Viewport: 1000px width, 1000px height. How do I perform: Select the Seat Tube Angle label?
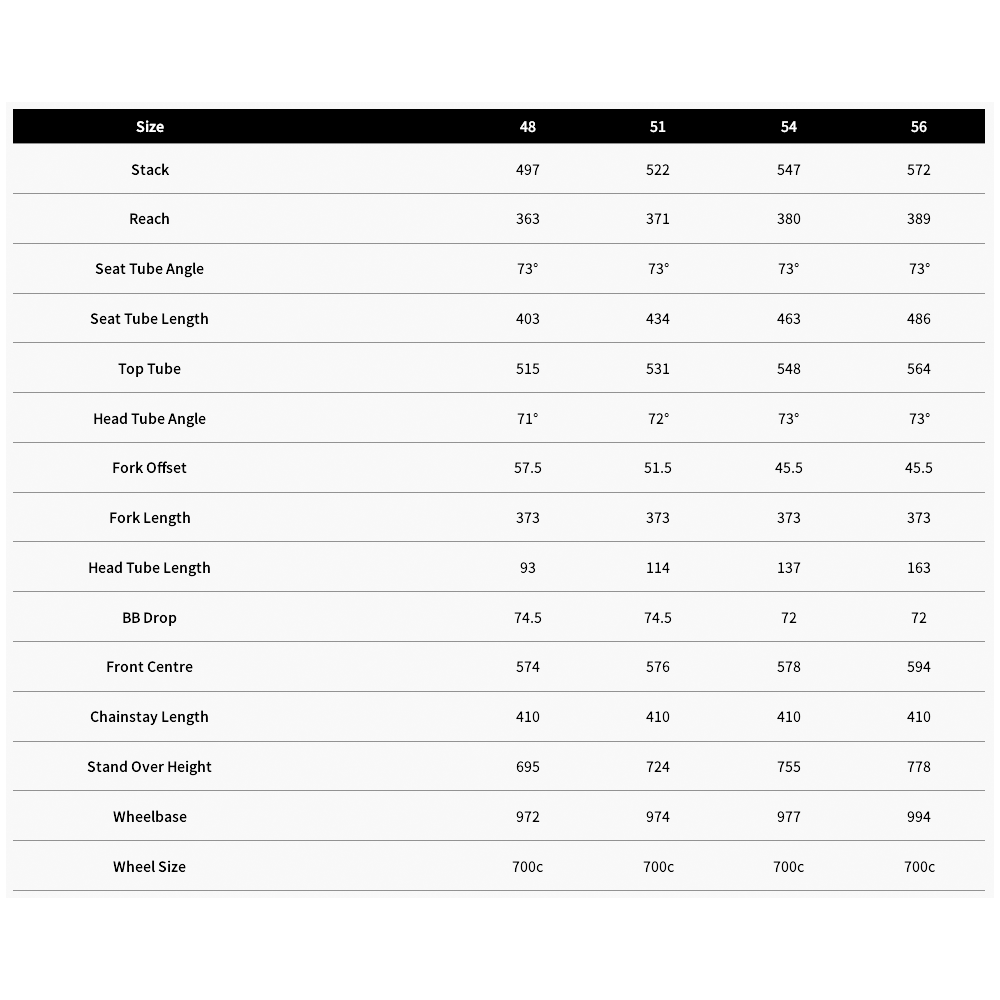click(149, 269)
